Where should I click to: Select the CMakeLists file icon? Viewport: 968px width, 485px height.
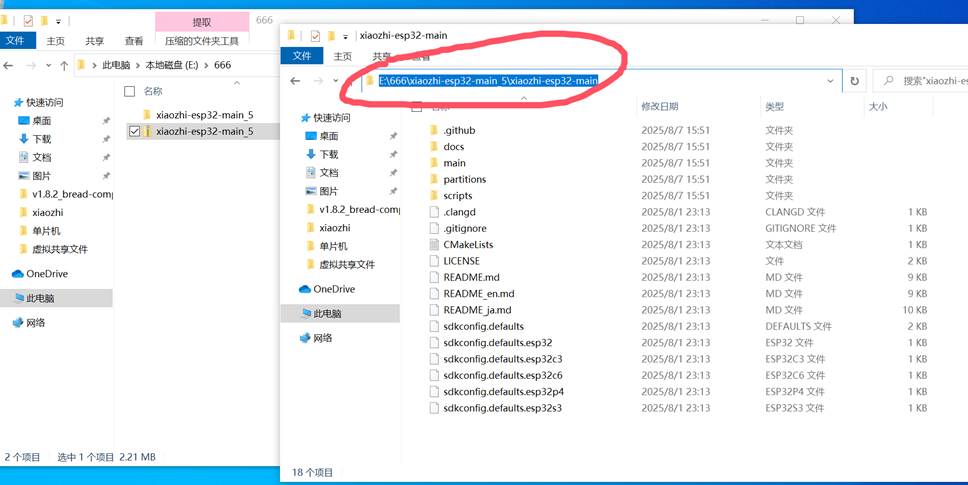[433, 245]
